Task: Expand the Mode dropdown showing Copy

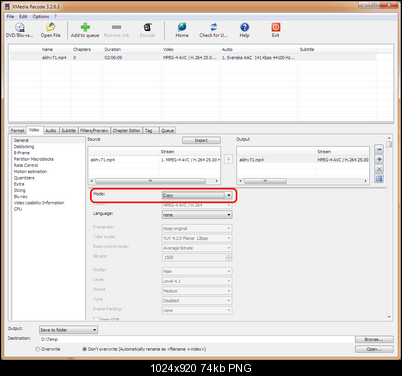Action: pos(197,195)
